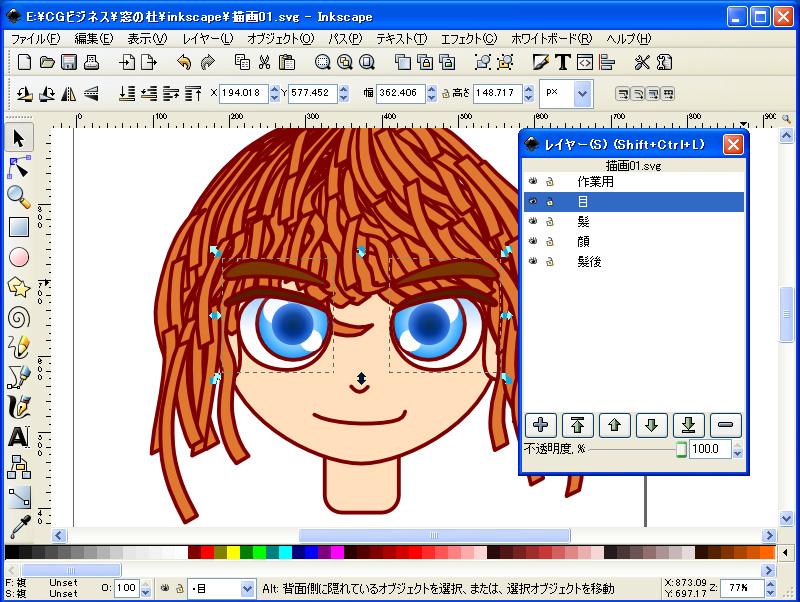This screenshot has height=602, width=800.
Task: Choose the Calligraphy pen tool
Action: 18,407
